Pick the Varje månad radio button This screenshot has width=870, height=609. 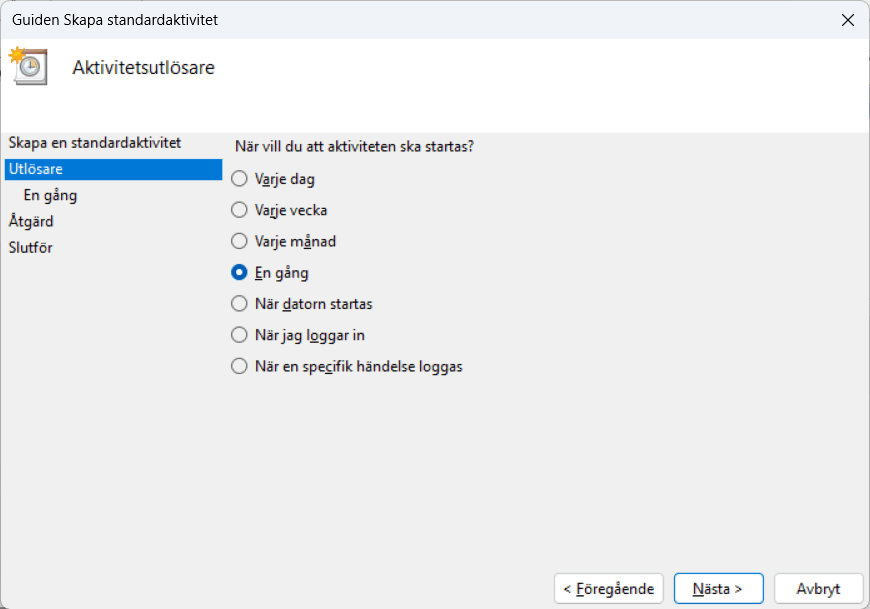(239, 241)
